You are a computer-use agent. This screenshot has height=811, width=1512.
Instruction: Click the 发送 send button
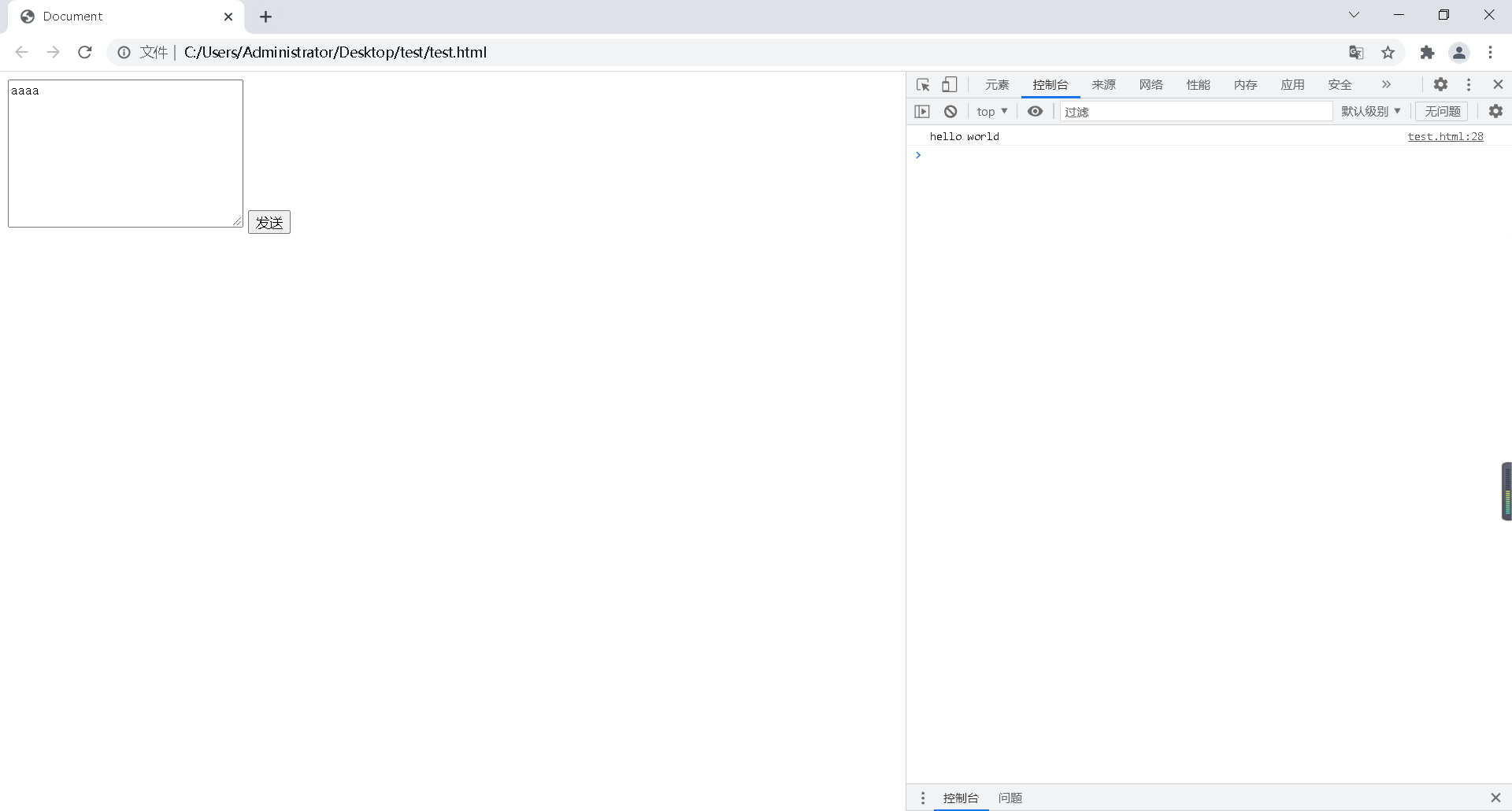[x=269, y=222]
